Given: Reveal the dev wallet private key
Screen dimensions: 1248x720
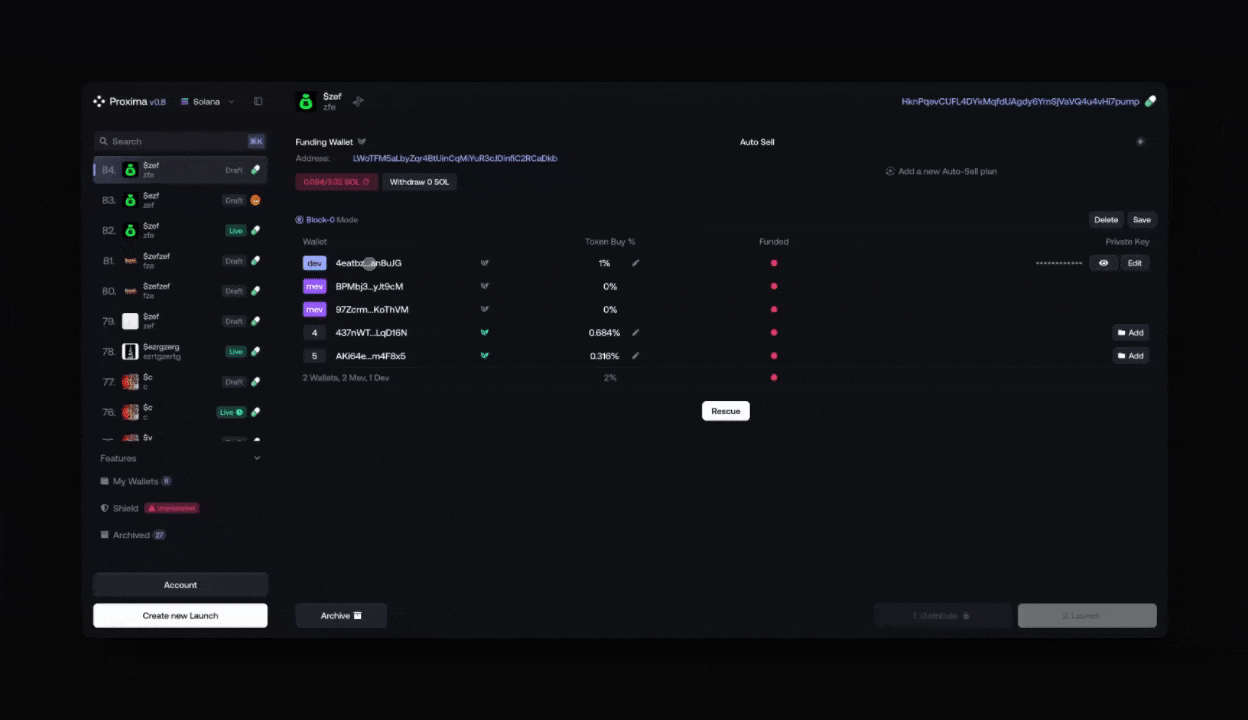Looking at the screenshot, I should pyautogui.click(x=1103, y=263).
